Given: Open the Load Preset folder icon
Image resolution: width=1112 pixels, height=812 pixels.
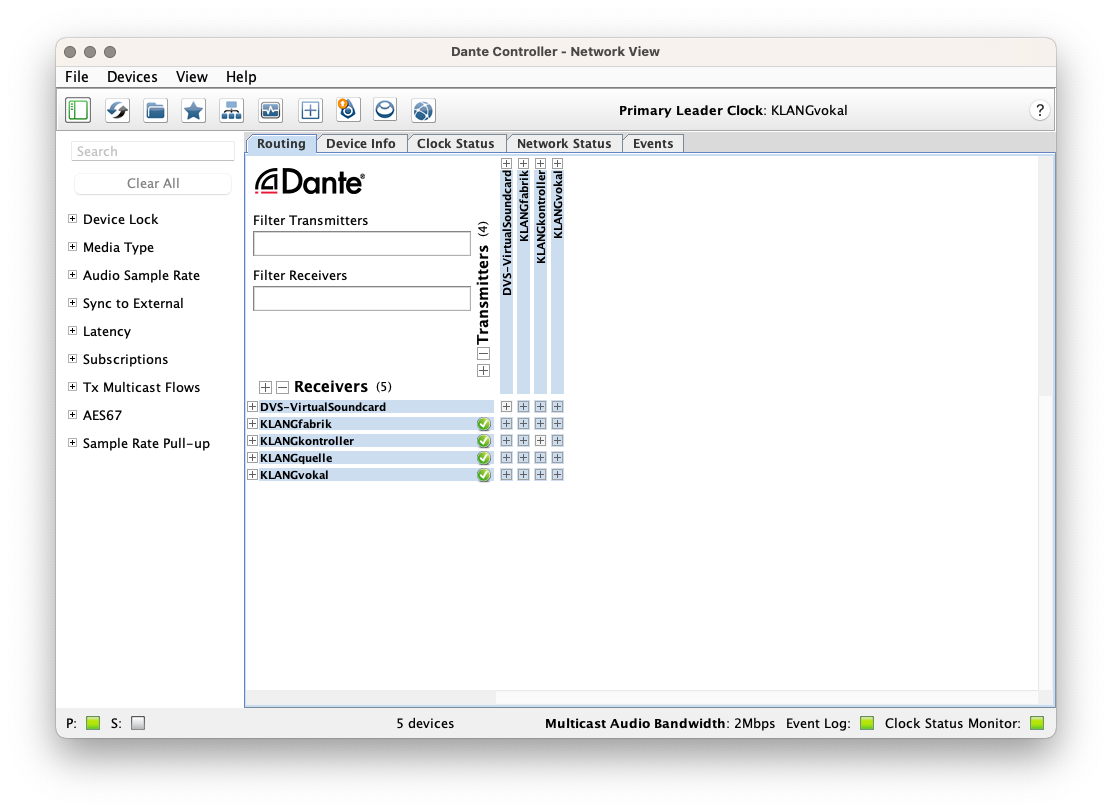Looking at the screenshot, I should (x=155, y=110).
